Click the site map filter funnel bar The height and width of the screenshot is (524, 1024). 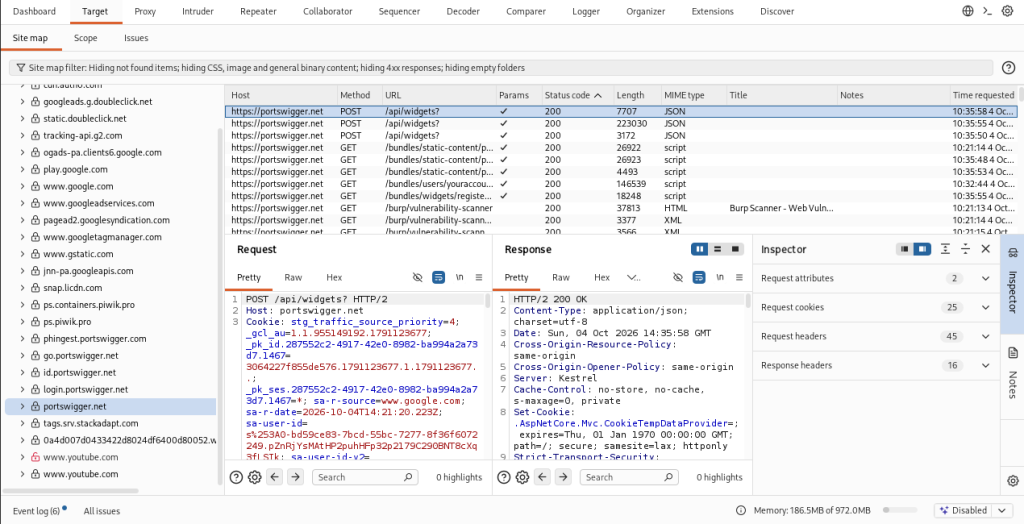502,67
